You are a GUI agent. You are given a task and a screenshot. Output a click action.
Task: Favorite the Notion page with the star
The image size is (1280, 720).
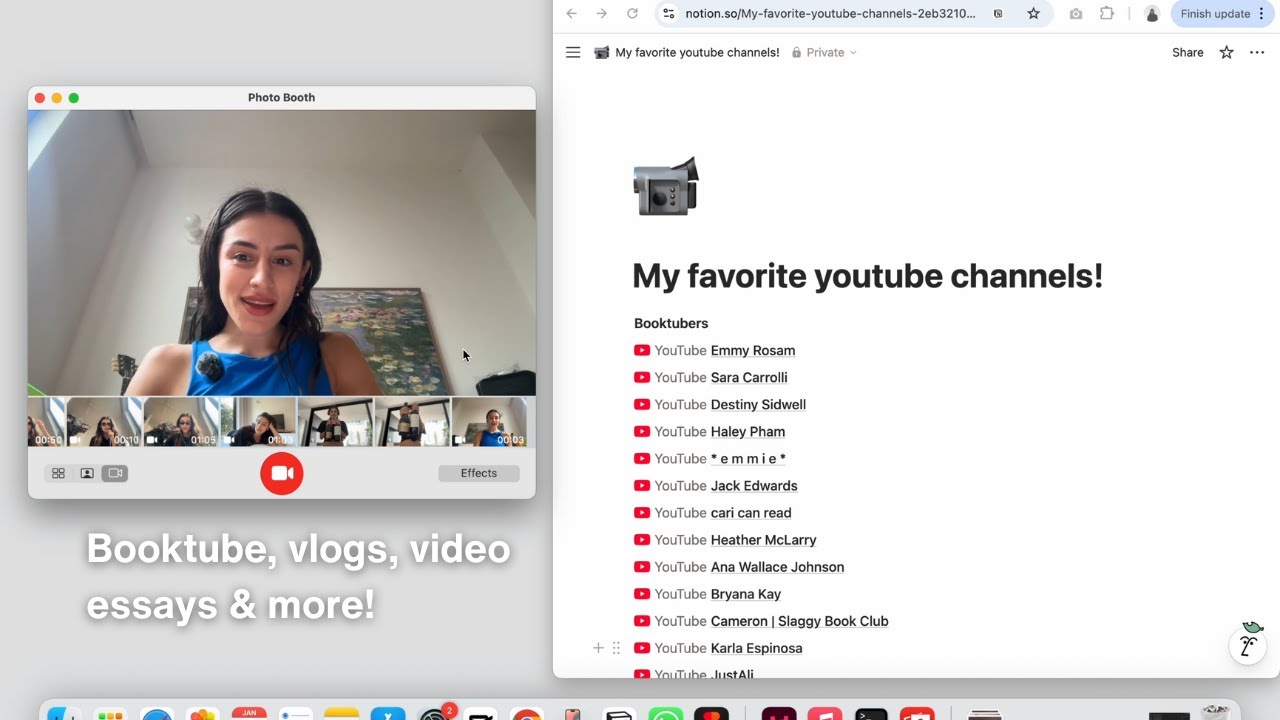[x=1226, y=52]
